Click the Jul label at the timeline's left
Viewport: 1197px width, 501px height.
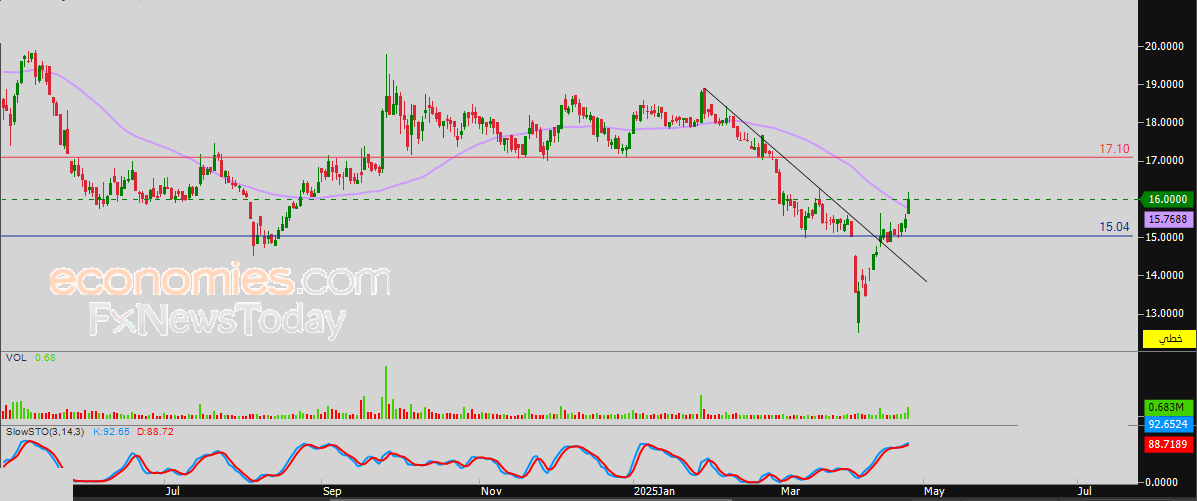tap(173, 490)
